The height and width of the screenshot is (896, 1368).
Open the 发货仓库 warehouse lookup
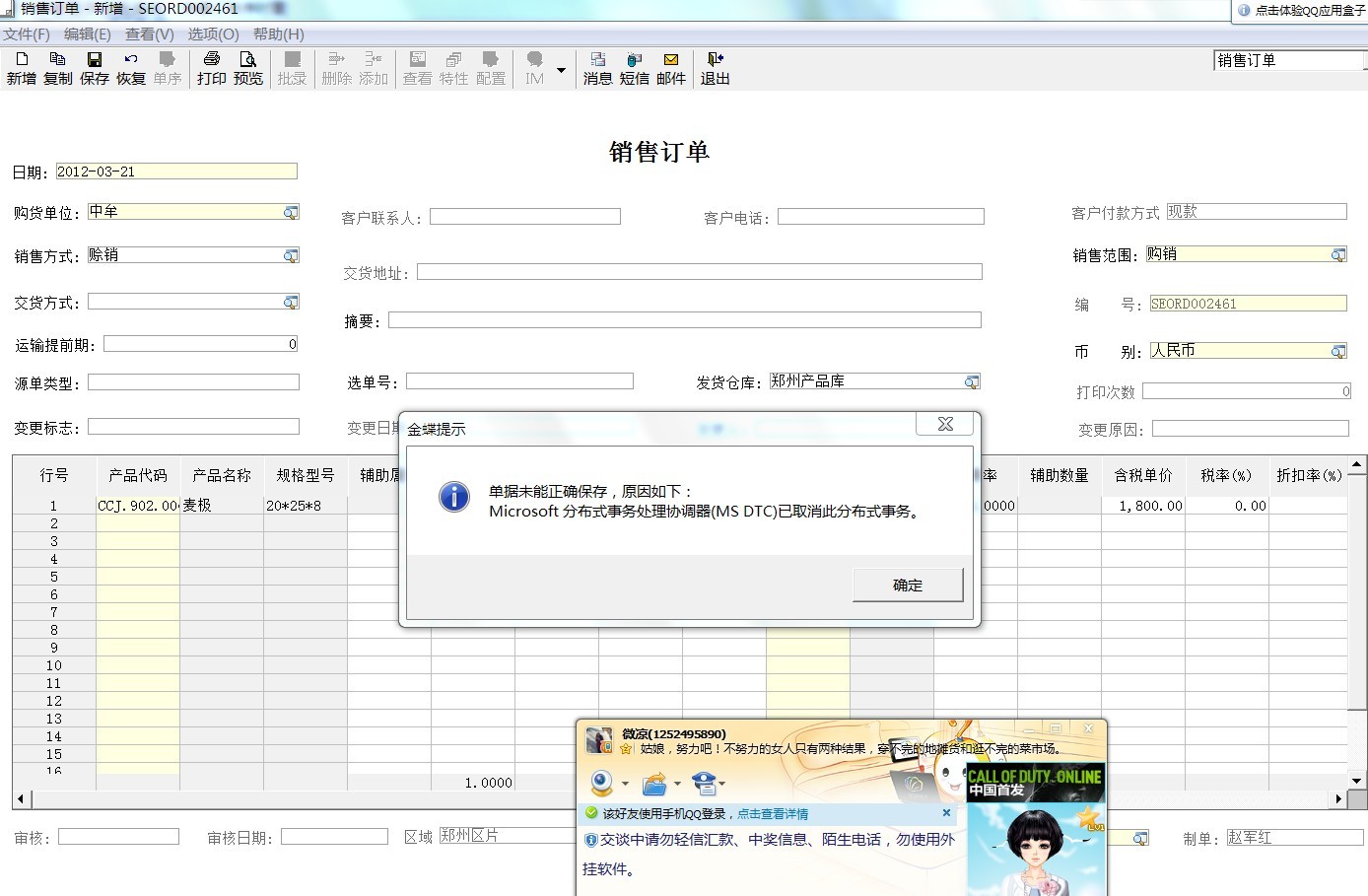tap(972, 380)
